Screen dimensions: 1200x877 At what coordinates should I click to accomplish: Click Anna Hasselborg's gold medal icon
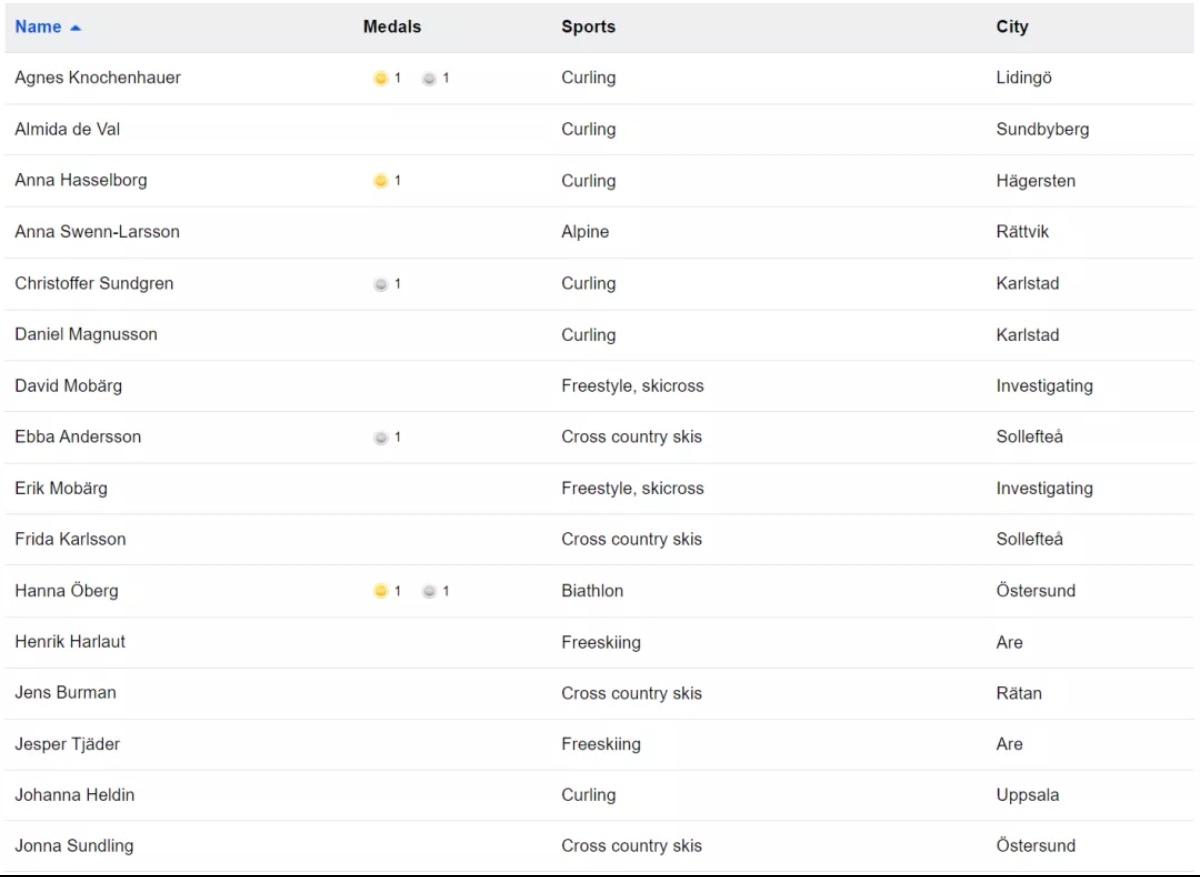(380, 181)
